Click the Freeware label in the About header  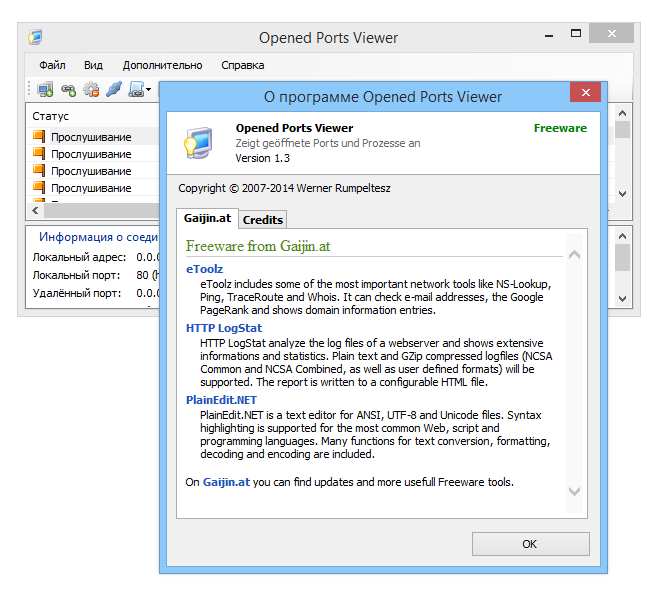pos(560,128)
